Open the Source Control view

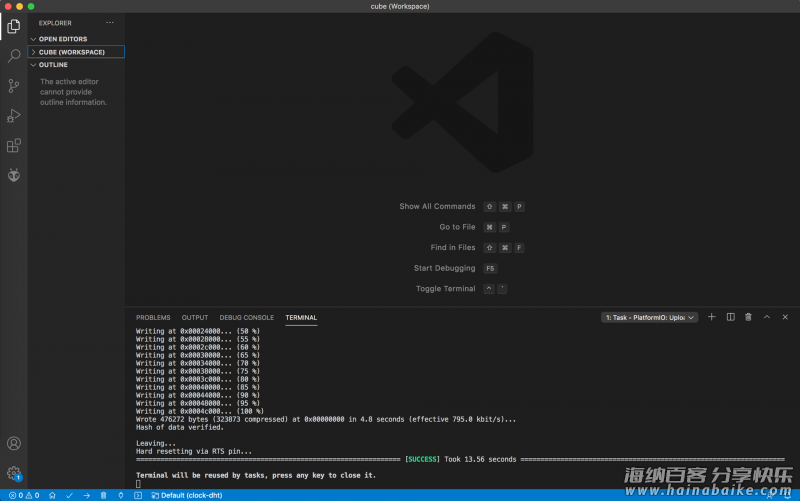(x=14, y=86)
